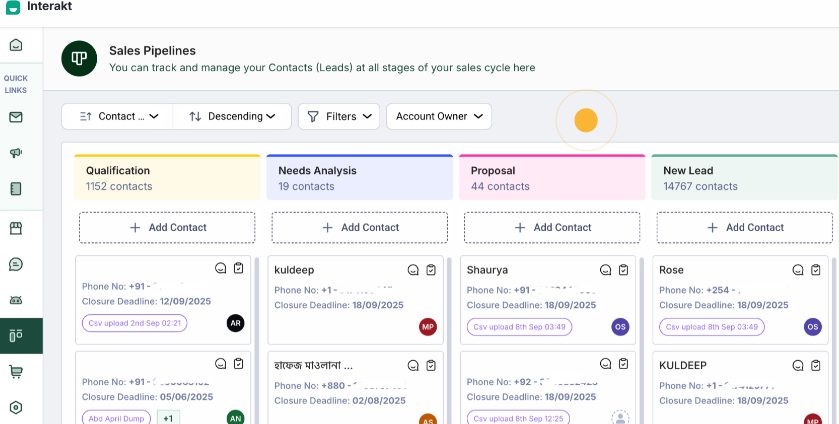Select the Needs Analysis stage header

(360, 178)
